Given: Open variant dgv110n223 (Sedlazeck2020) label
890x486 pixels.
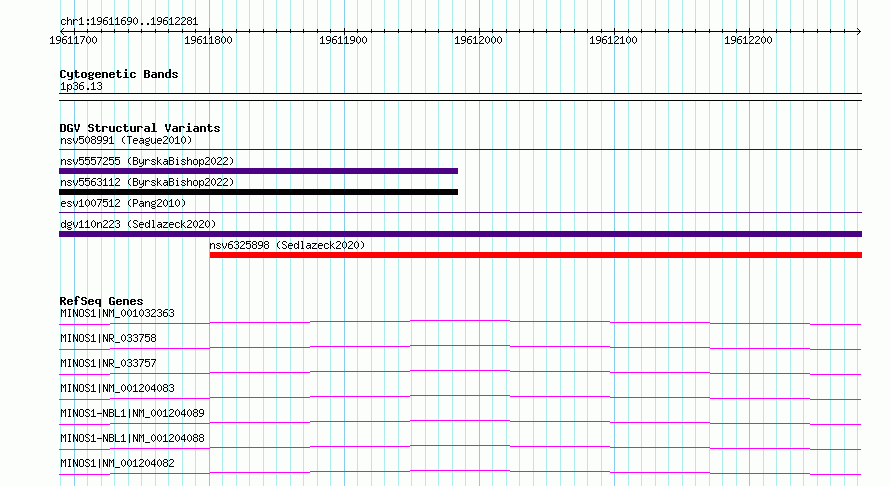Looking at the screenshot, I should click(x=138, y=224).
